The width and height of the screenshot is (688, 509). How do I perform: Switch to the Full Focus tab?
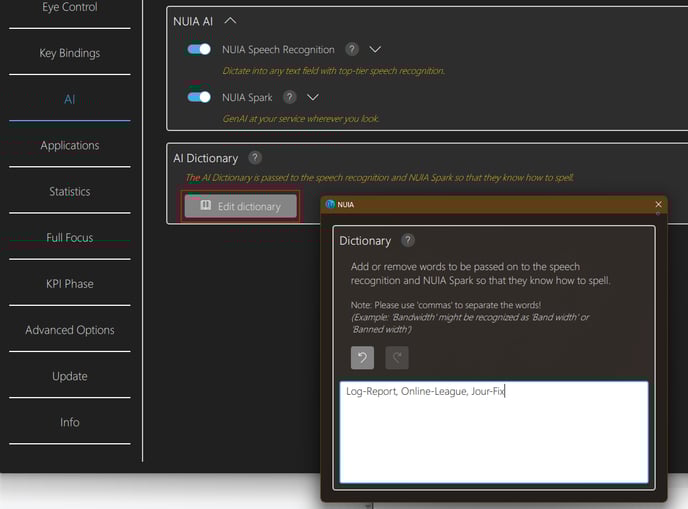(x=70, y=237)
